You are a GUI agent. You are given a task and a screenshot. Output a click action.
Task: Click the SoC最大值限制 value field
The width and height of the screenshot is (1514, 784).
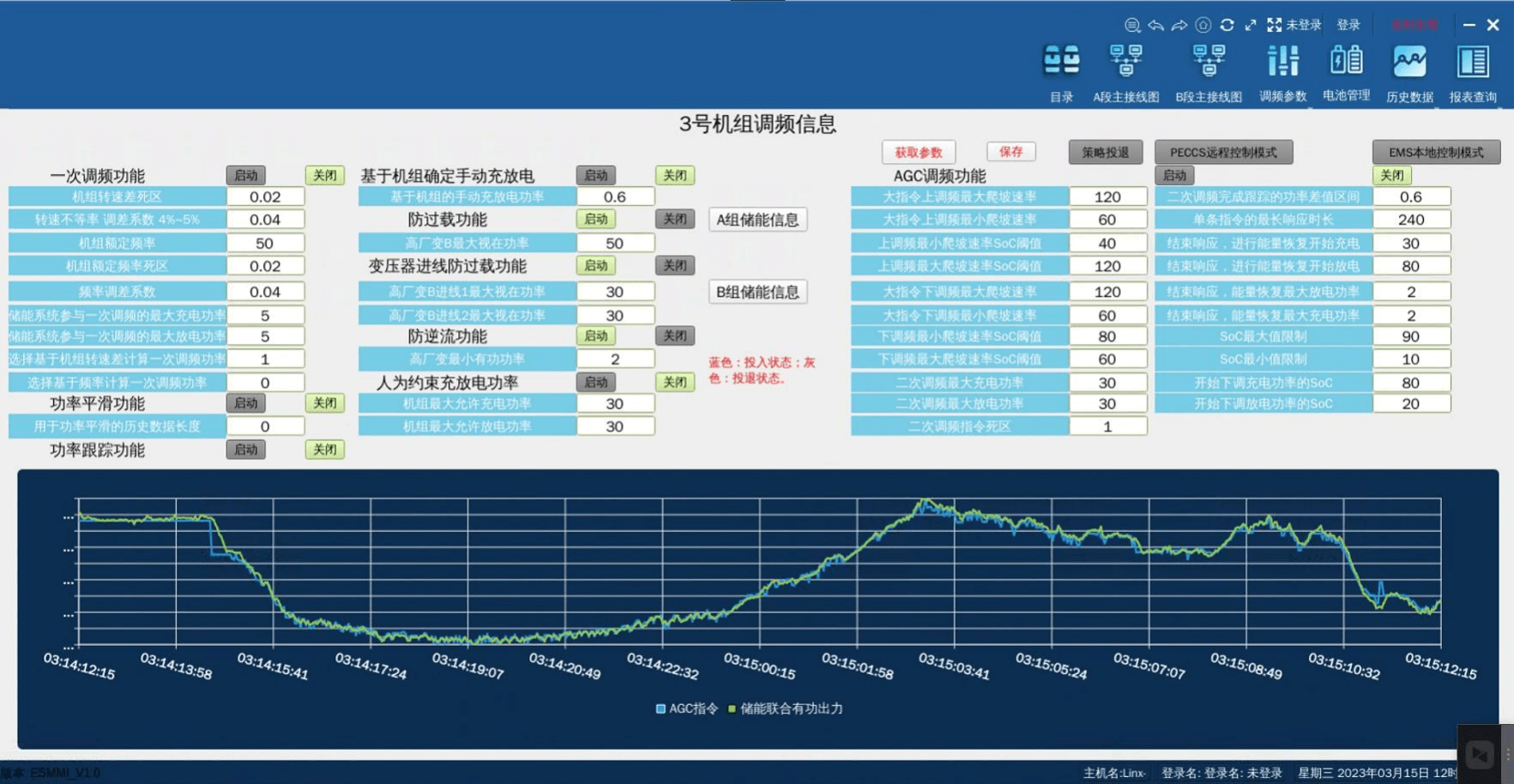tap(1411, 336)
